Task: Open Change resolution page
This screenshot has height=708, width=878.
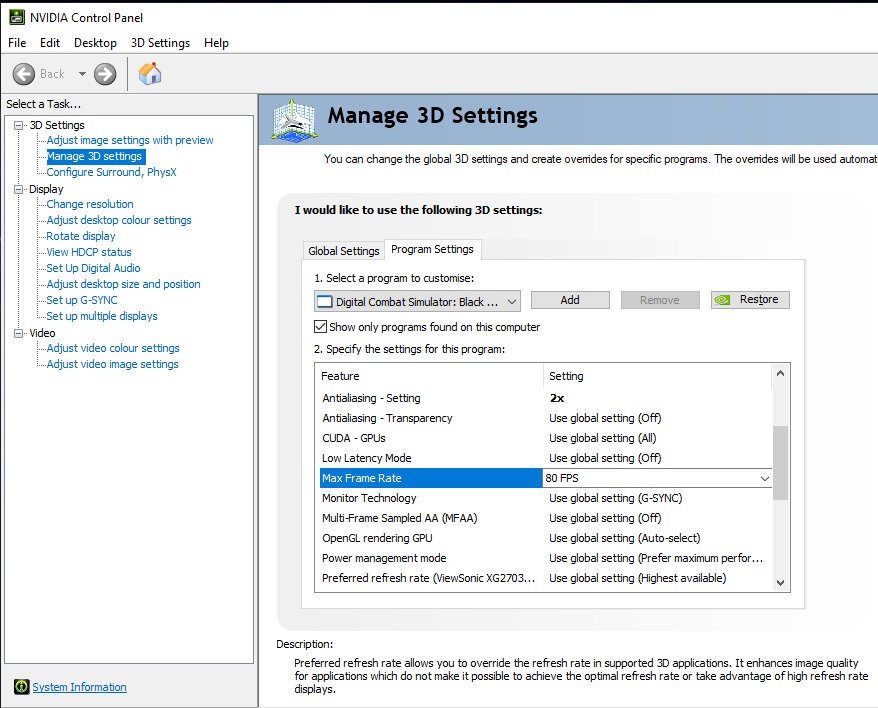Action: pyautogui.click(x=90, y=204)
